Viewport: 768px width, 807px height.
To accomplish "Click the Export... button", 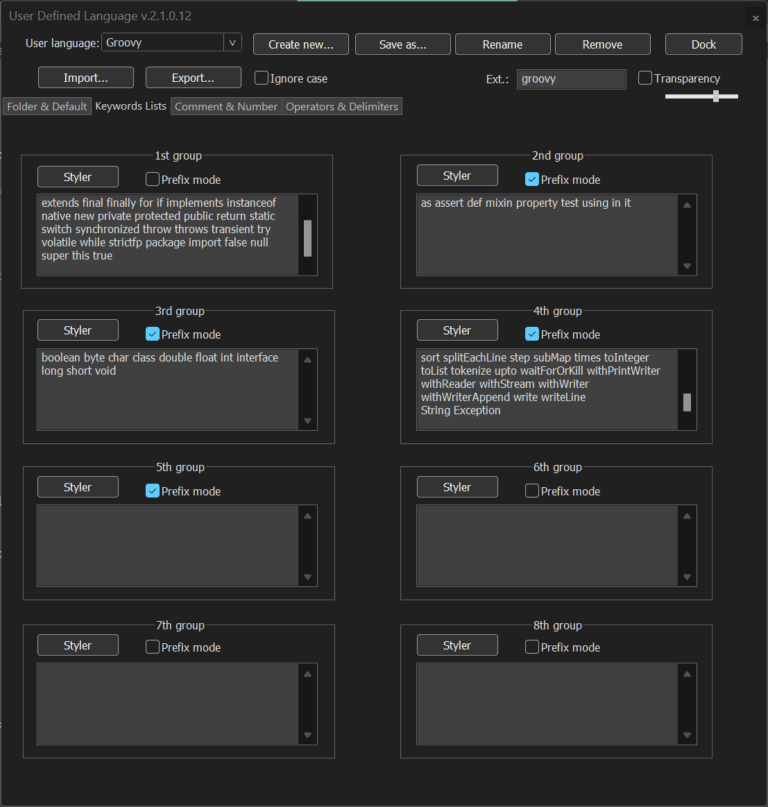I will [x=193, y=78].
